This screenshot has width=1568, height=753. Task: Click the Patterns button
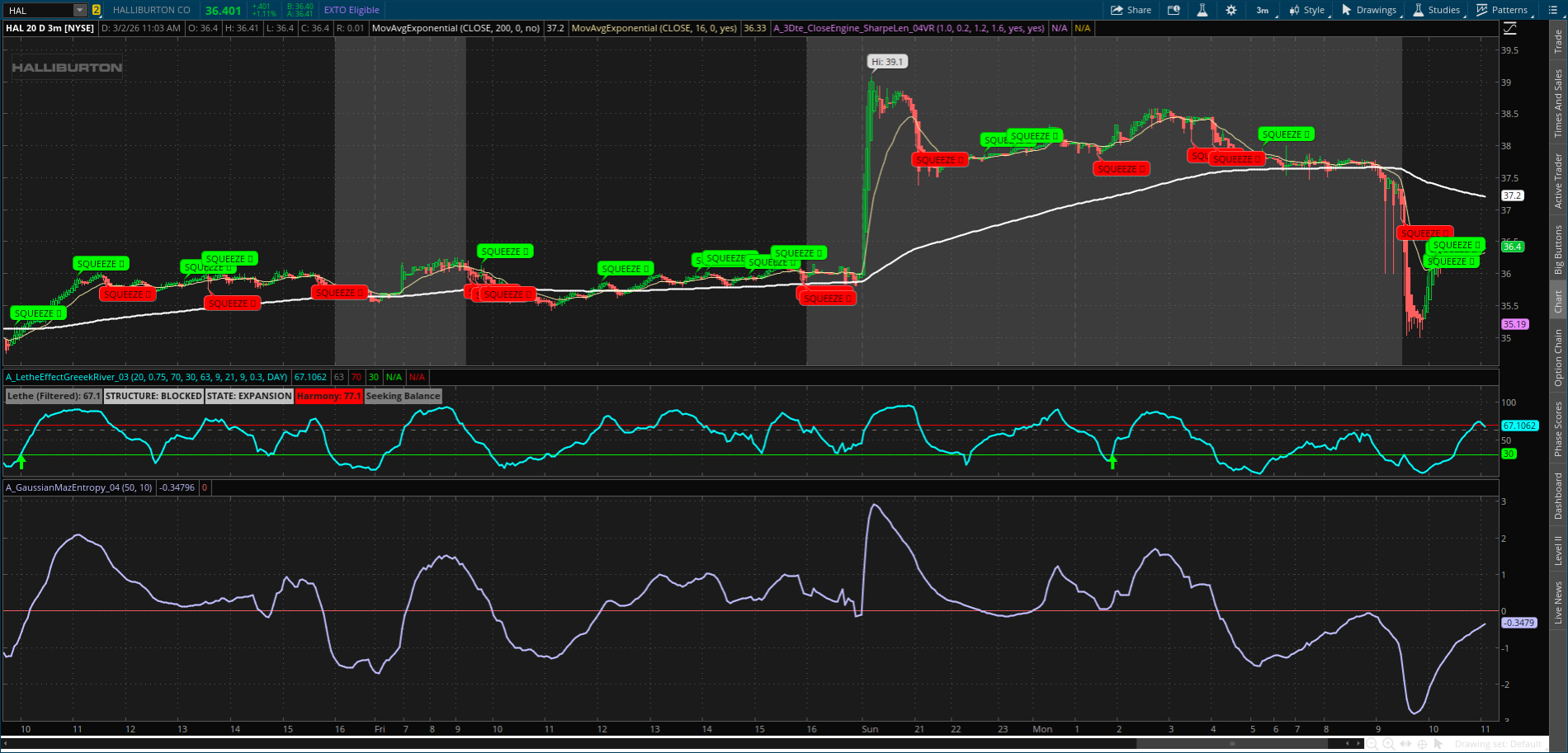1502,10
